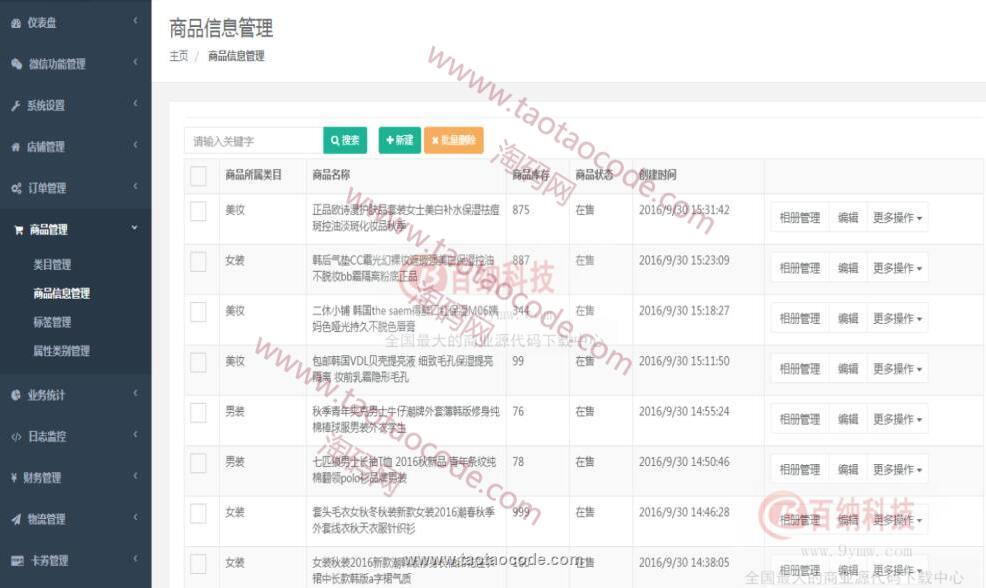
Task: Click the wrench icon for 系统设置
Action: click(16, 106)
